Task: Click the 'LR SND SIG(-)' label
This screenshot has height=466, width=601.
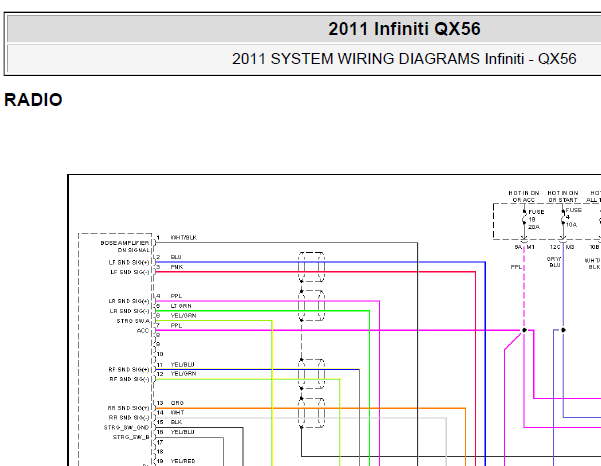Action: 129,311
